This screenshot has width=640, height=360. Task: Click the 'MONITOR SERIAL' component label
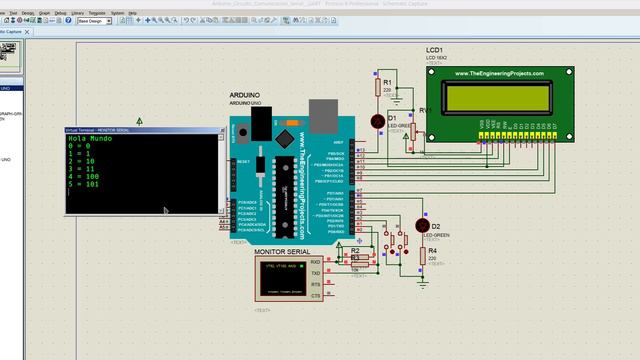click(x=282, y=252)
